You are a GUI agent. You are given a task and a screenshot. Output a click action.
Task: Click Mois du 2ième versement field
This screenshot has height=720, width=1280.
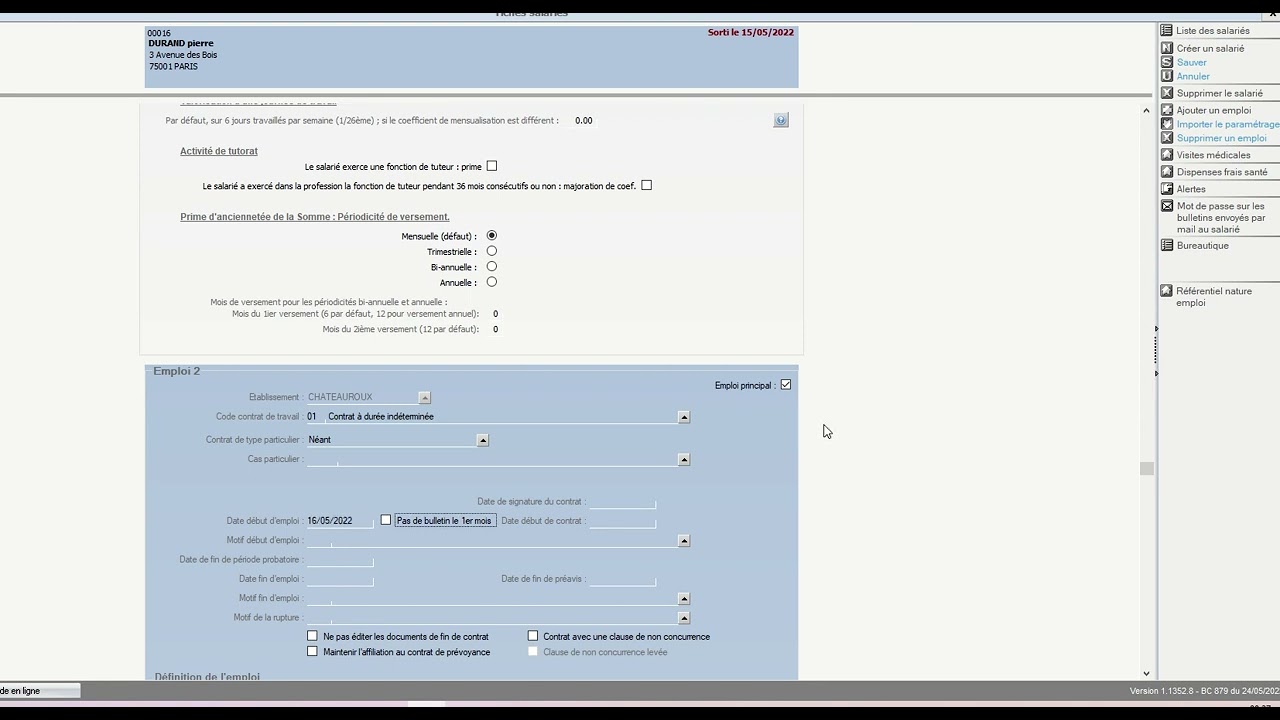click(494, 329)
